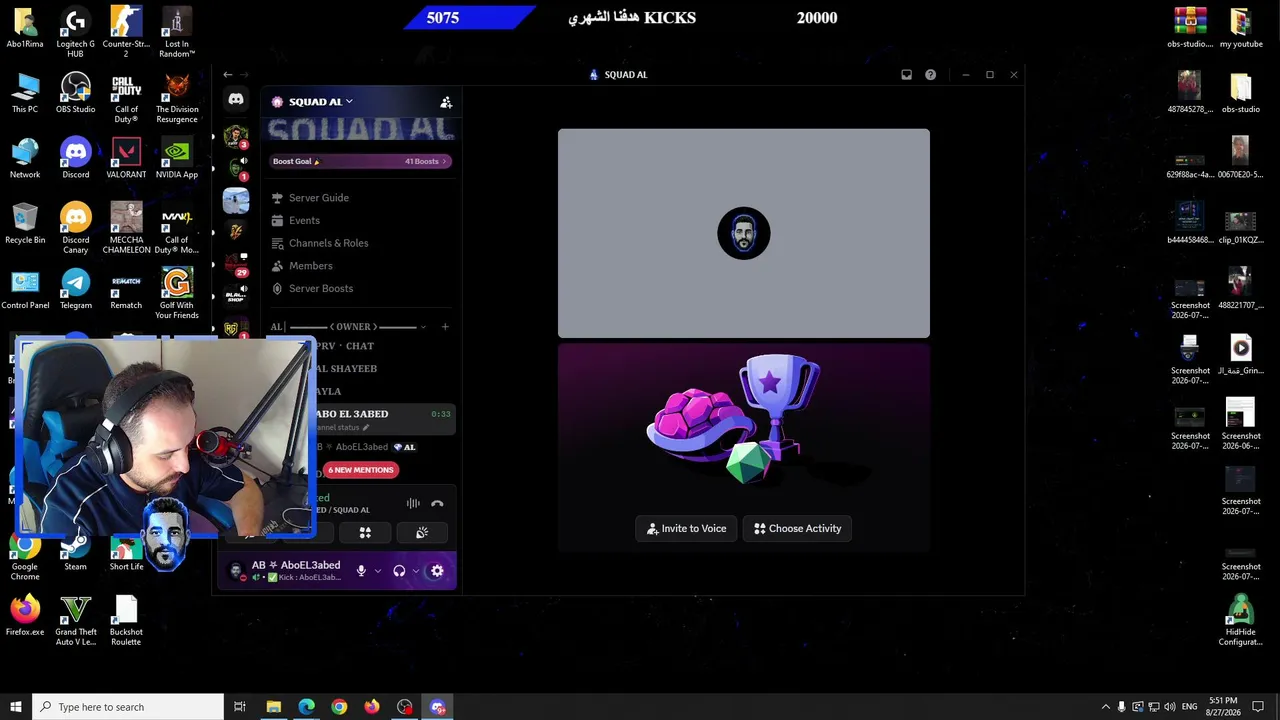Open taskbar volume speaker icon
1280x720 pixels.
tap(1170, 707)
